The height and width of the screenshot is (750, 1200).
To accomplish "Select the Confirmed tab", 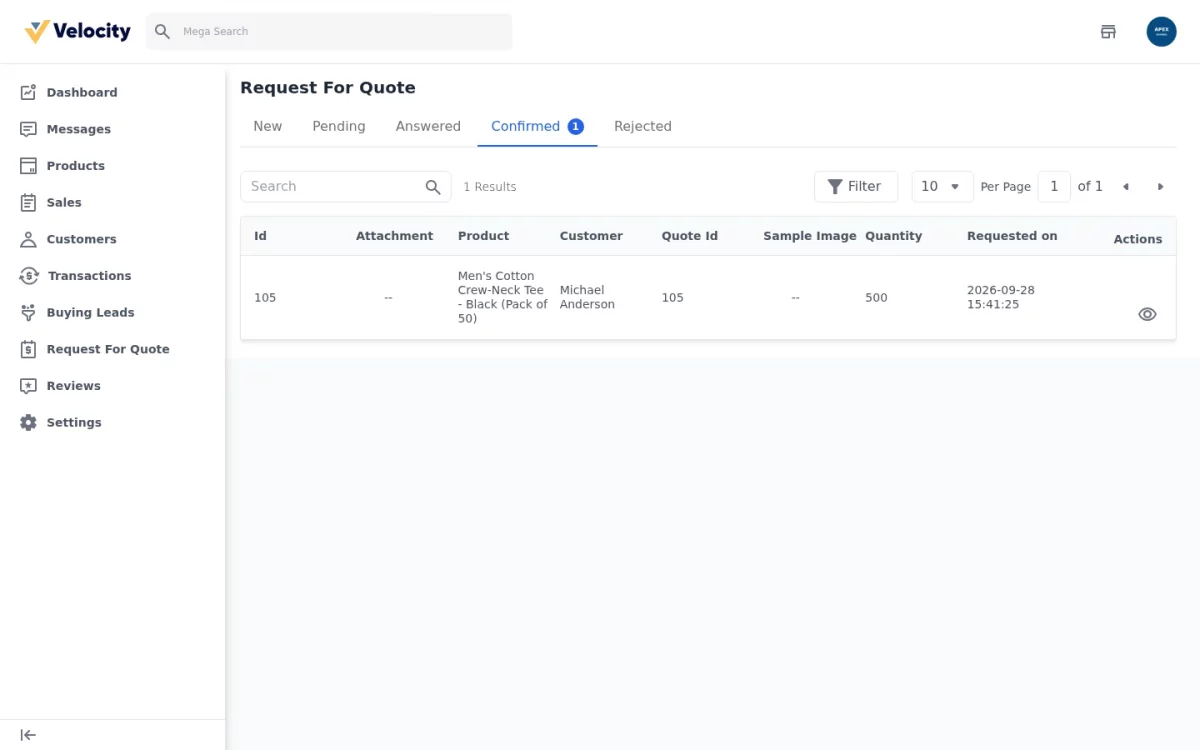I will 537,126.
